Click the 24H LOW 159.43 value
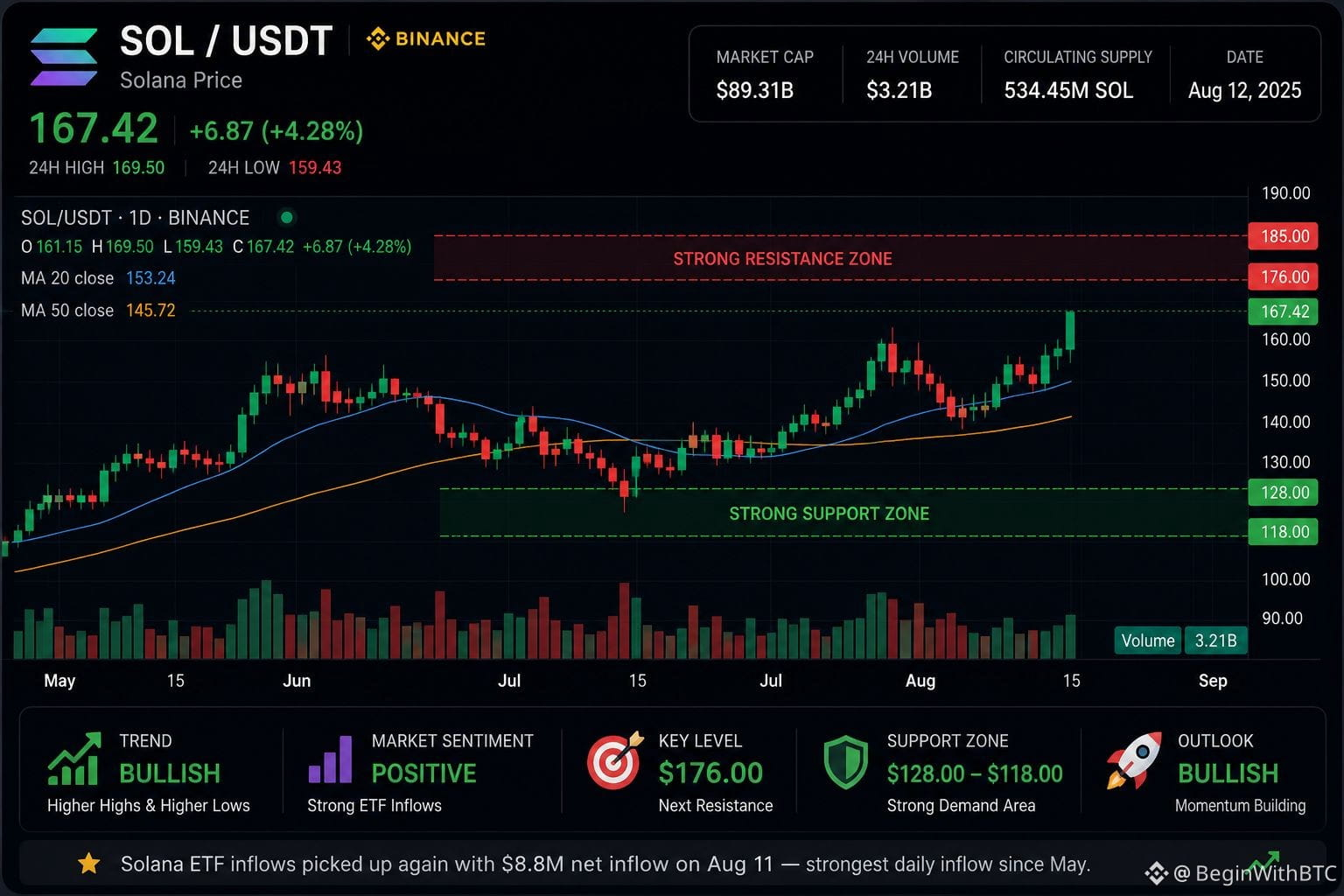Screen dimensions: 1344x896 315,167
